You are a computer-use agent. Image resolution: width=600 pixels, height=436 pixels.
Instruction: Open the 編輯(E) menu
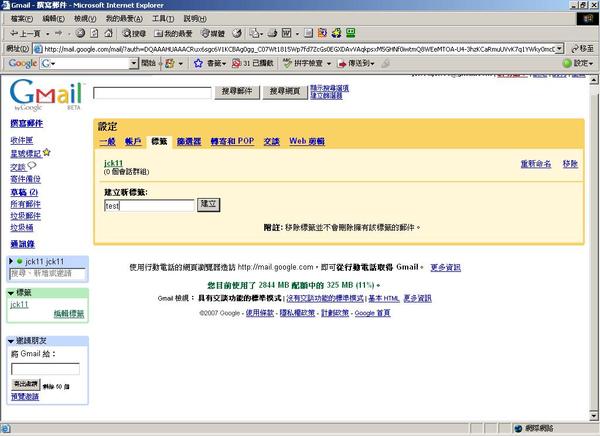tap(53, 18)
